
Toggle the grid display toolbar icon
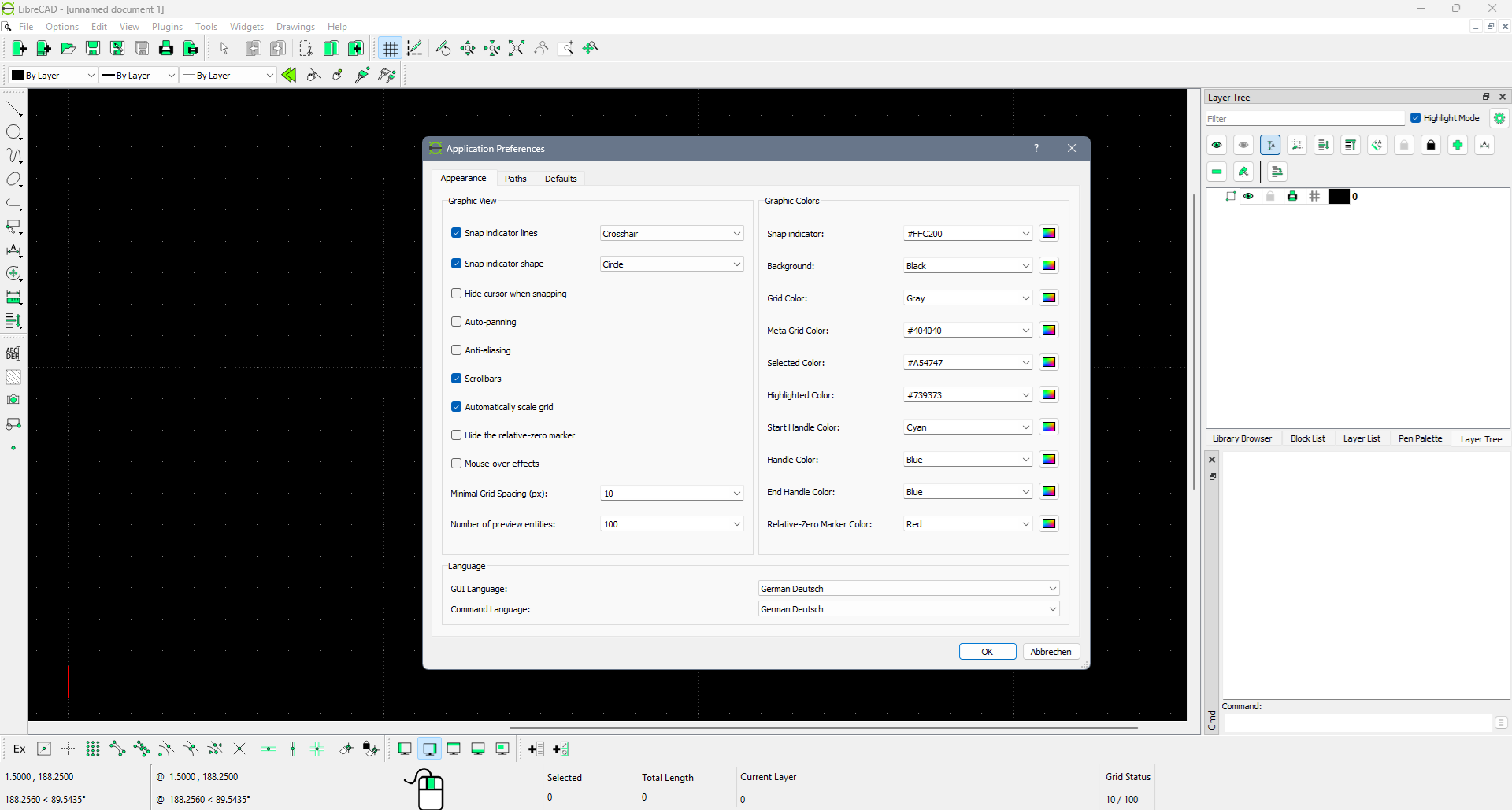(x=390, y=49)
